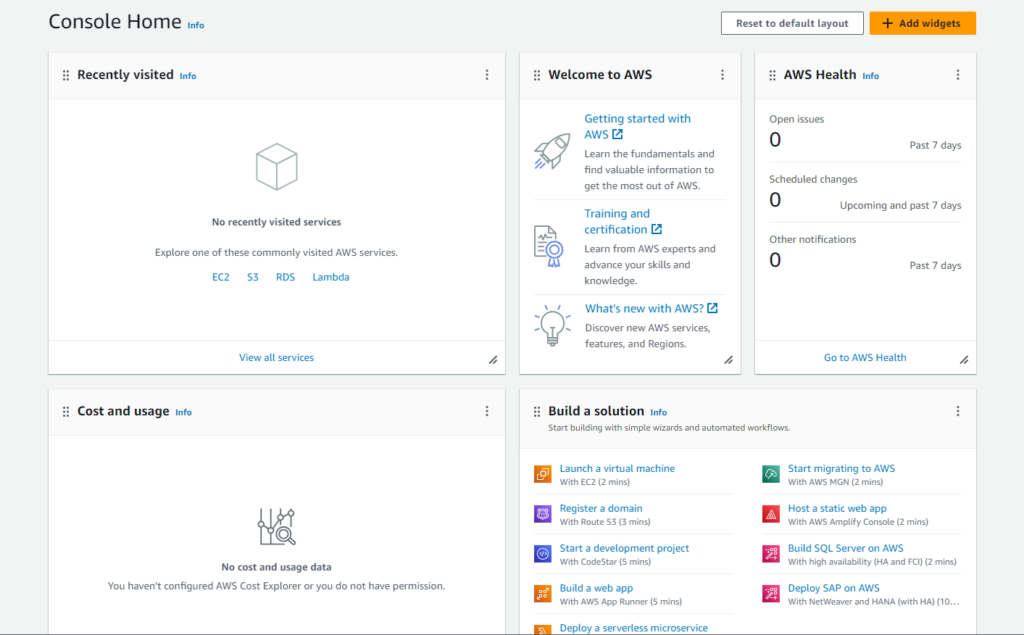Open the AWS Health widget kebab menu

(x=958, y=75)
